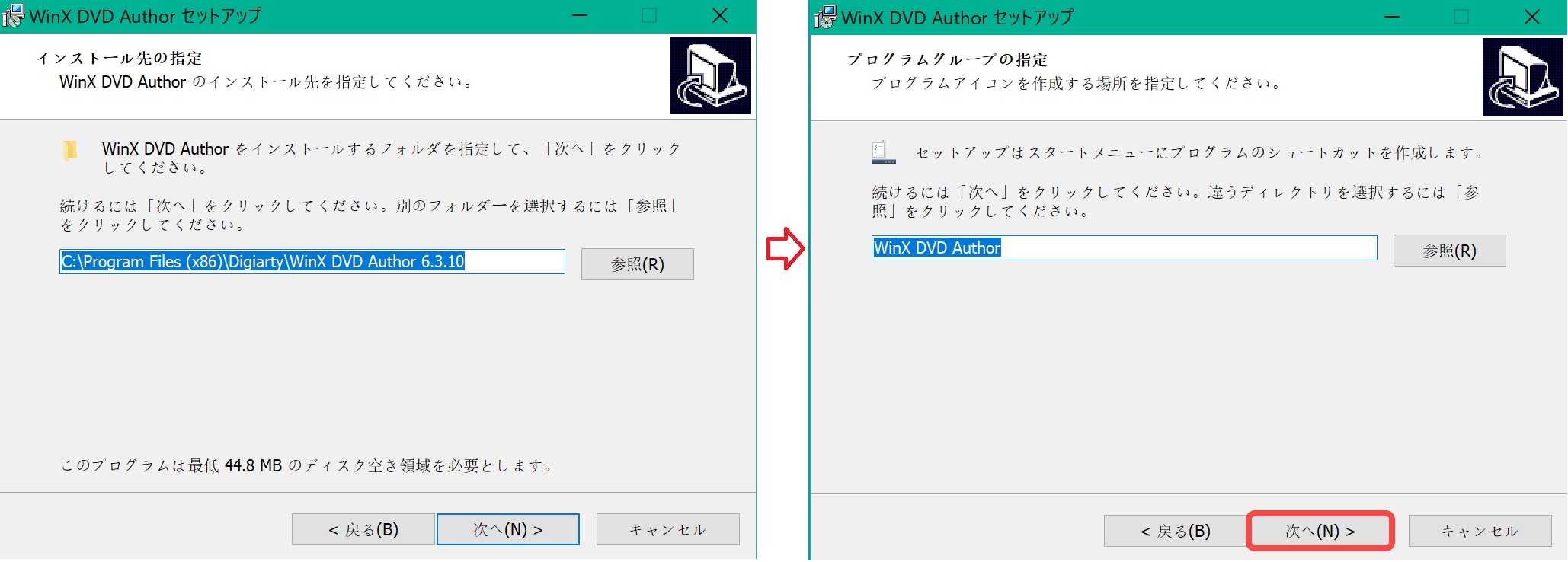Viewport: 1568px width, 562px height.
Task: Cancel setup with キャンセル in left window
Action: (668, 529)
